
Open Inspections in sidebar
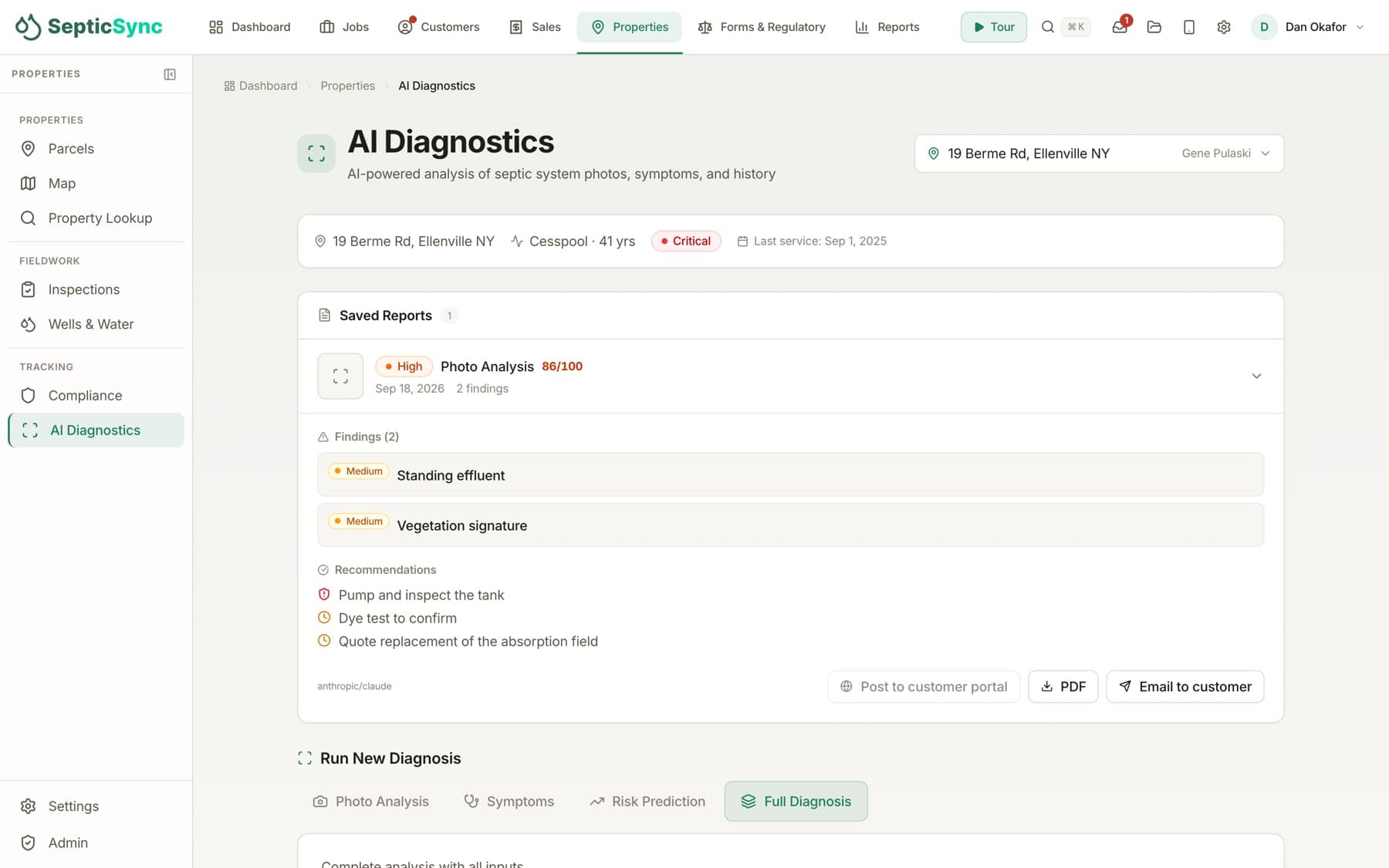click(x=96, y=290)
